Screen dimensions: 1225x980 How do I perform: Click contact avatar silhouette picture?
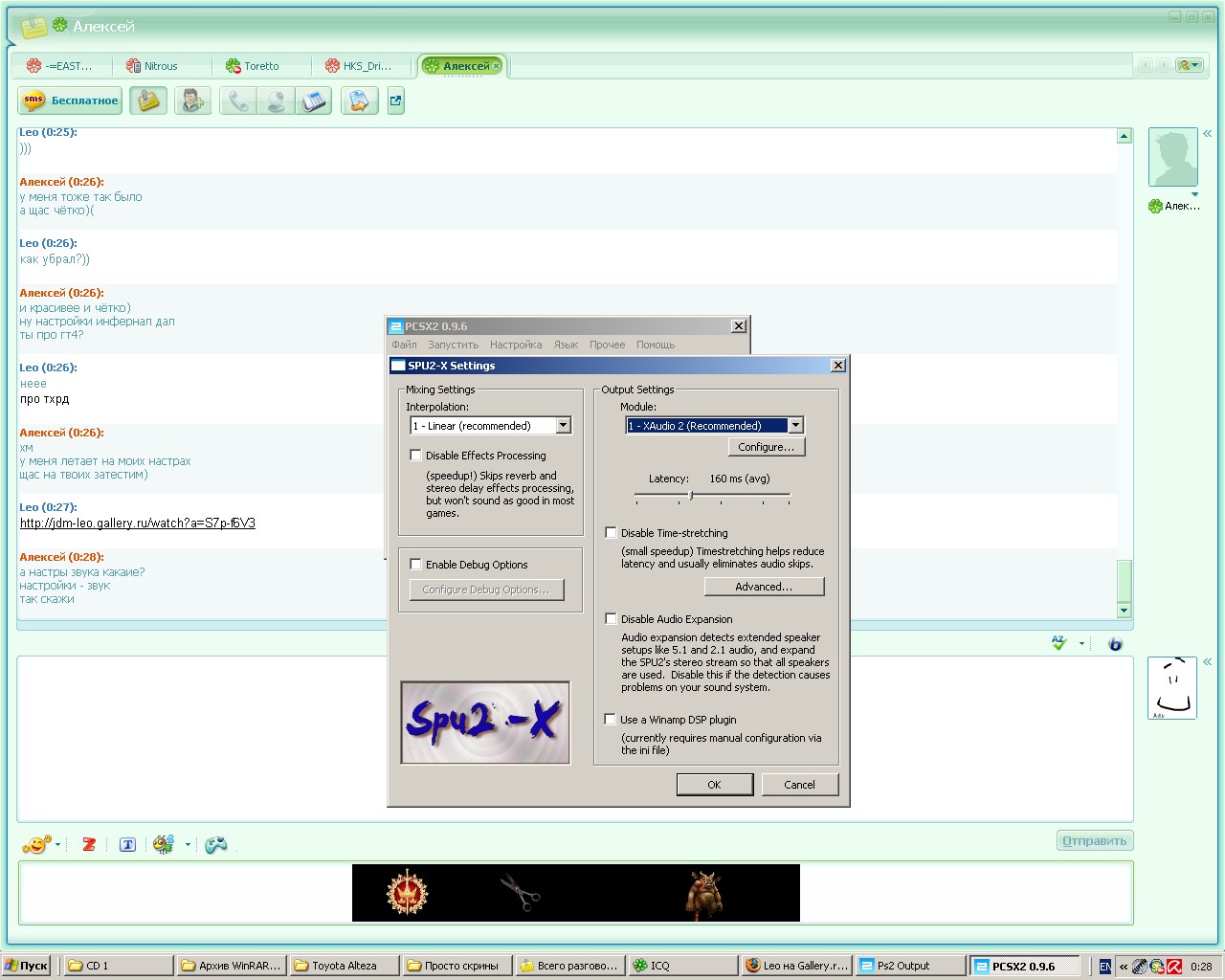point(1173,157)
